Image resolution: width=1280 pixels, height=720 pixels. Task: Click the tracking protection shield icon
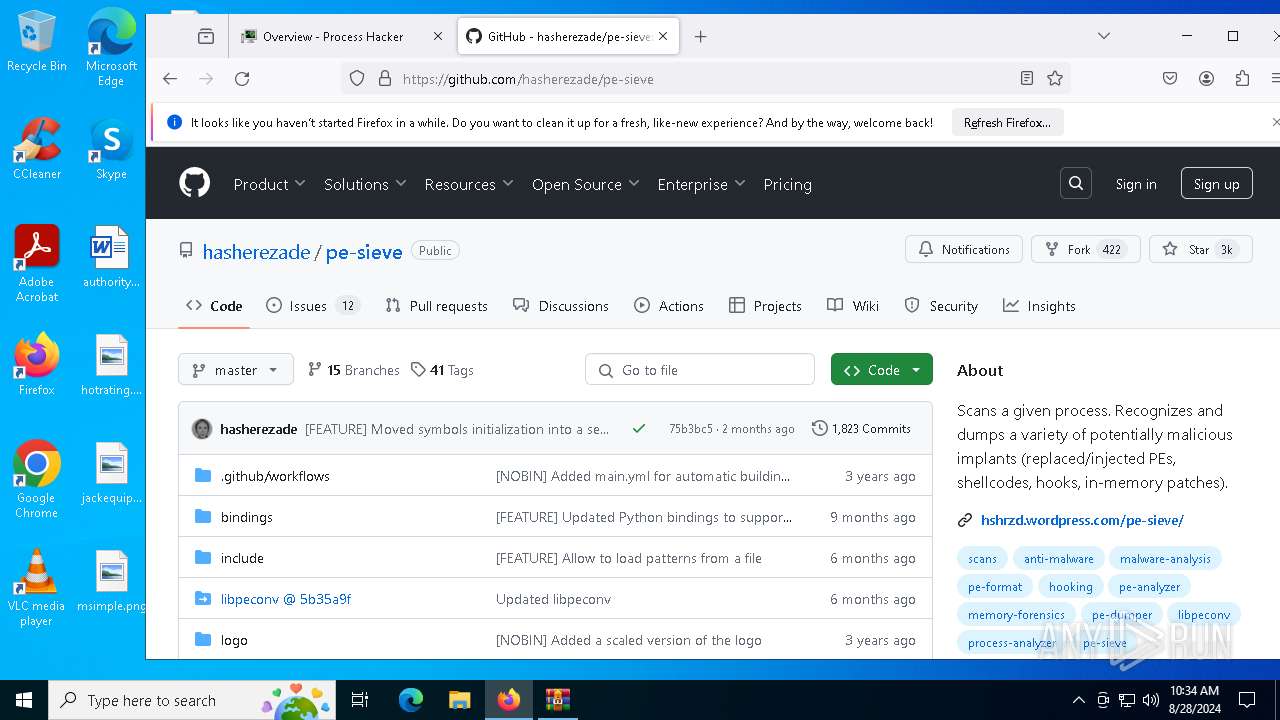pyautogui.click(x=357, y=79)
